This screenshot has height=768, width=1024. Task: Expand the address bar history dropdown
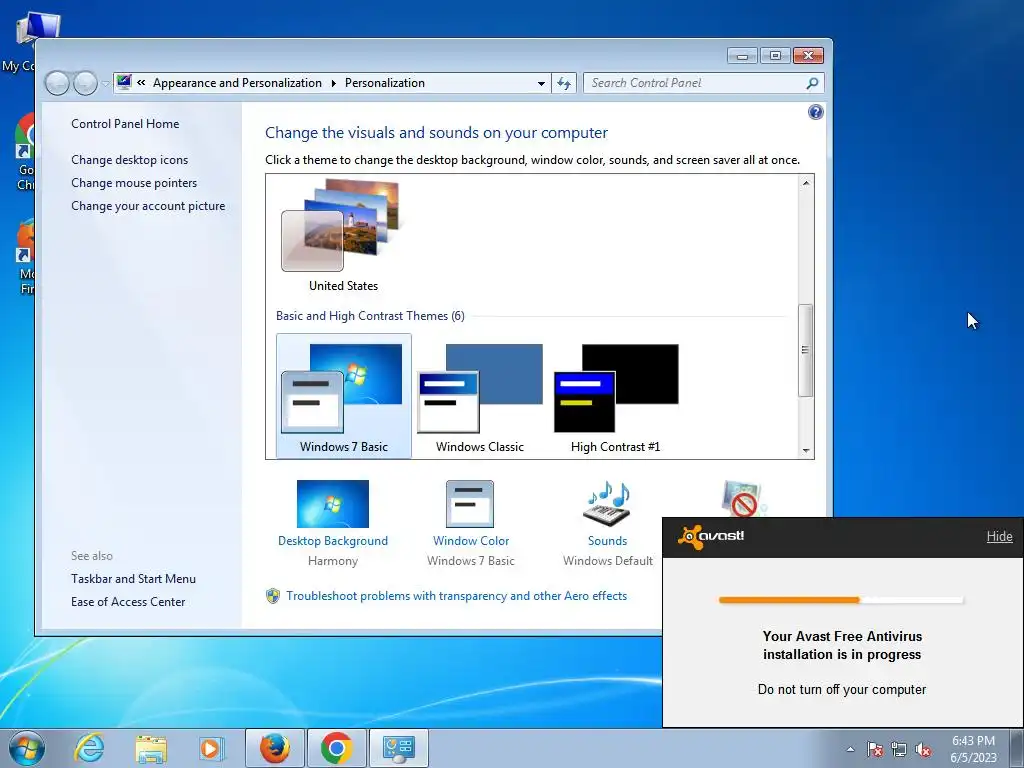pos(541,83)
